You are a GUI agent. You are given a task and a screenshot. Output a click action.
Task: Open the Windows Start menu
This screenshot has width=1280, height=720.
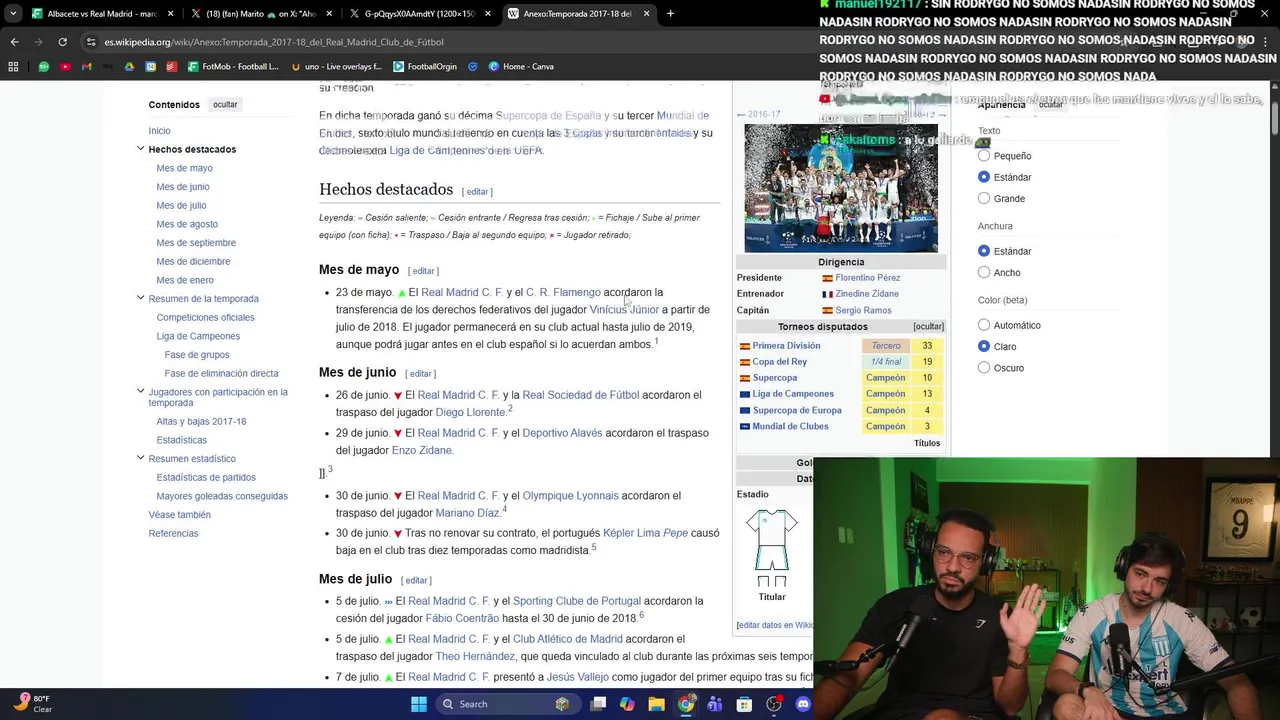click(x=419, y=704)
